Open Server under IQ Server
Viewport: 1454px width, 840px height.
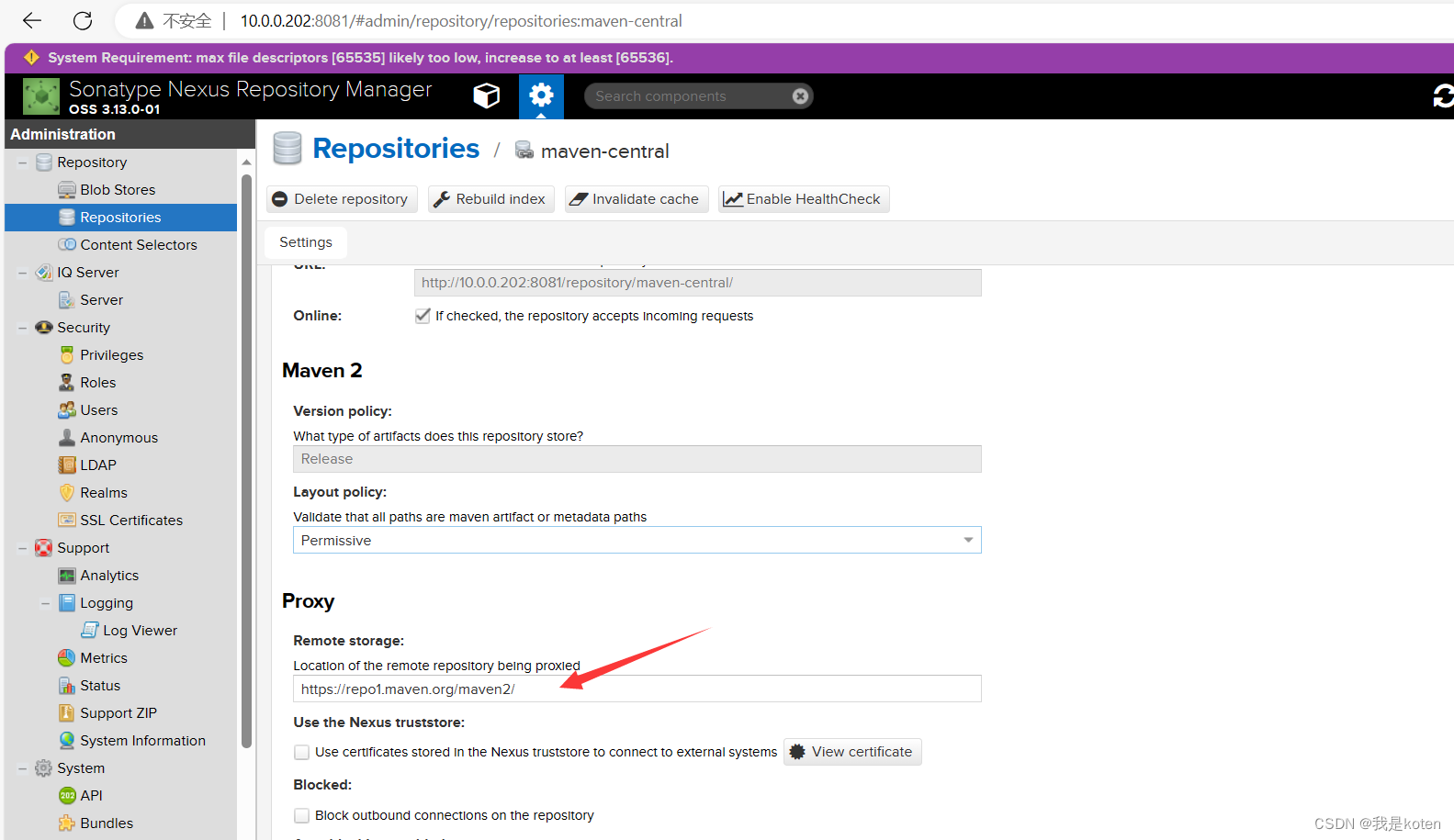101,300
